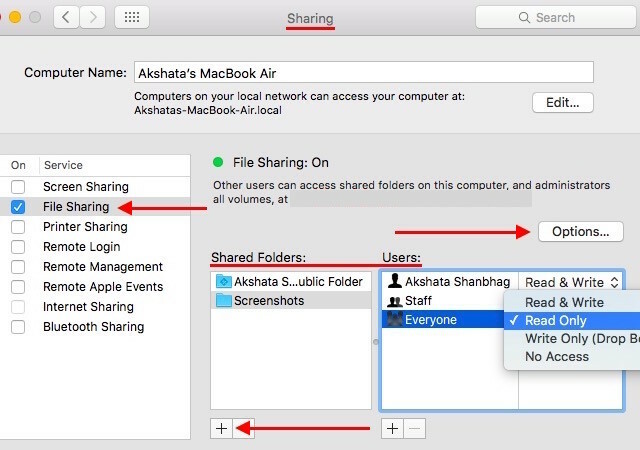
Task: Select Akshata S...ublic Folder in Shared Folders
Action: click(291, 281)
